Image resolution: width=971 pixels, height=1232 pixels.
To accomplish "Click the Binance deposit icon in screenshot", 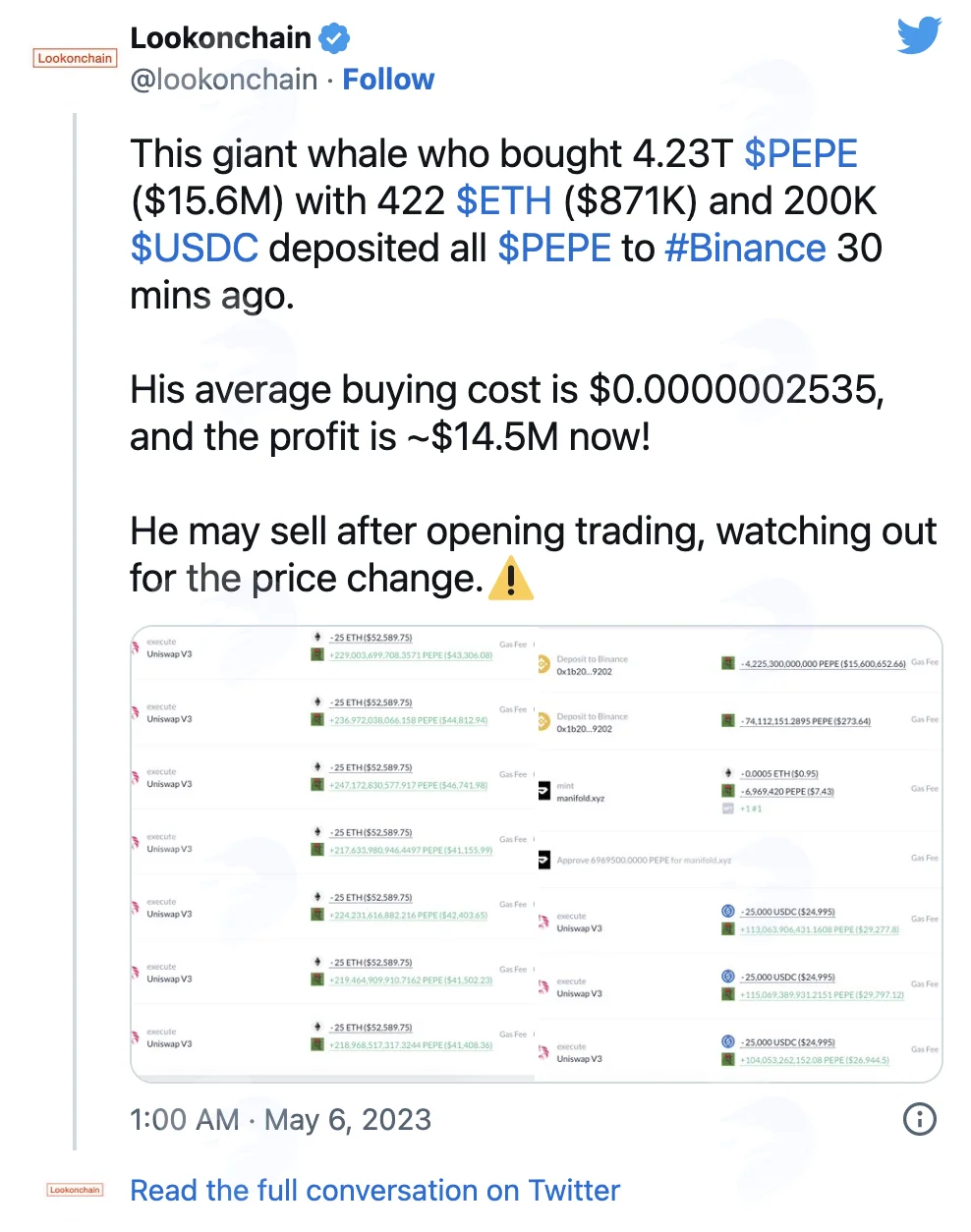I will 543,665.
